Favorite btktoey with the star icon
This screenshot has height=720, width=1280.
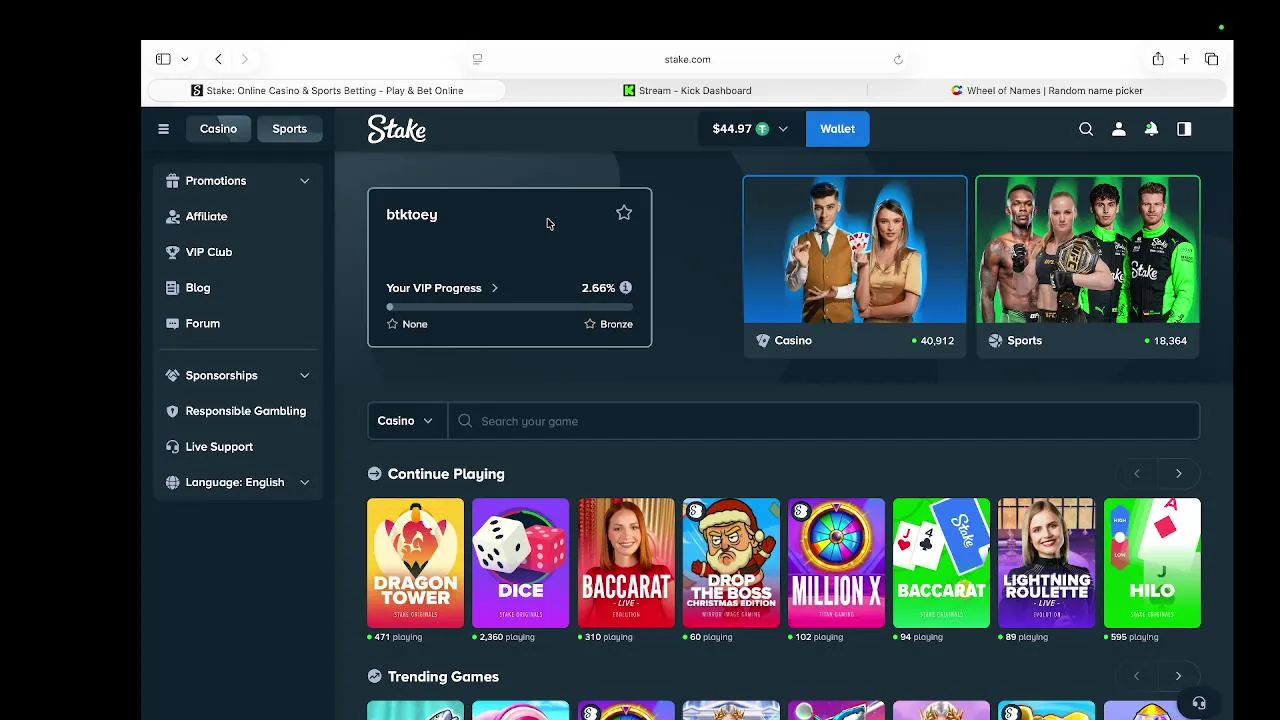pyautogui.click(x=624, y=213)
